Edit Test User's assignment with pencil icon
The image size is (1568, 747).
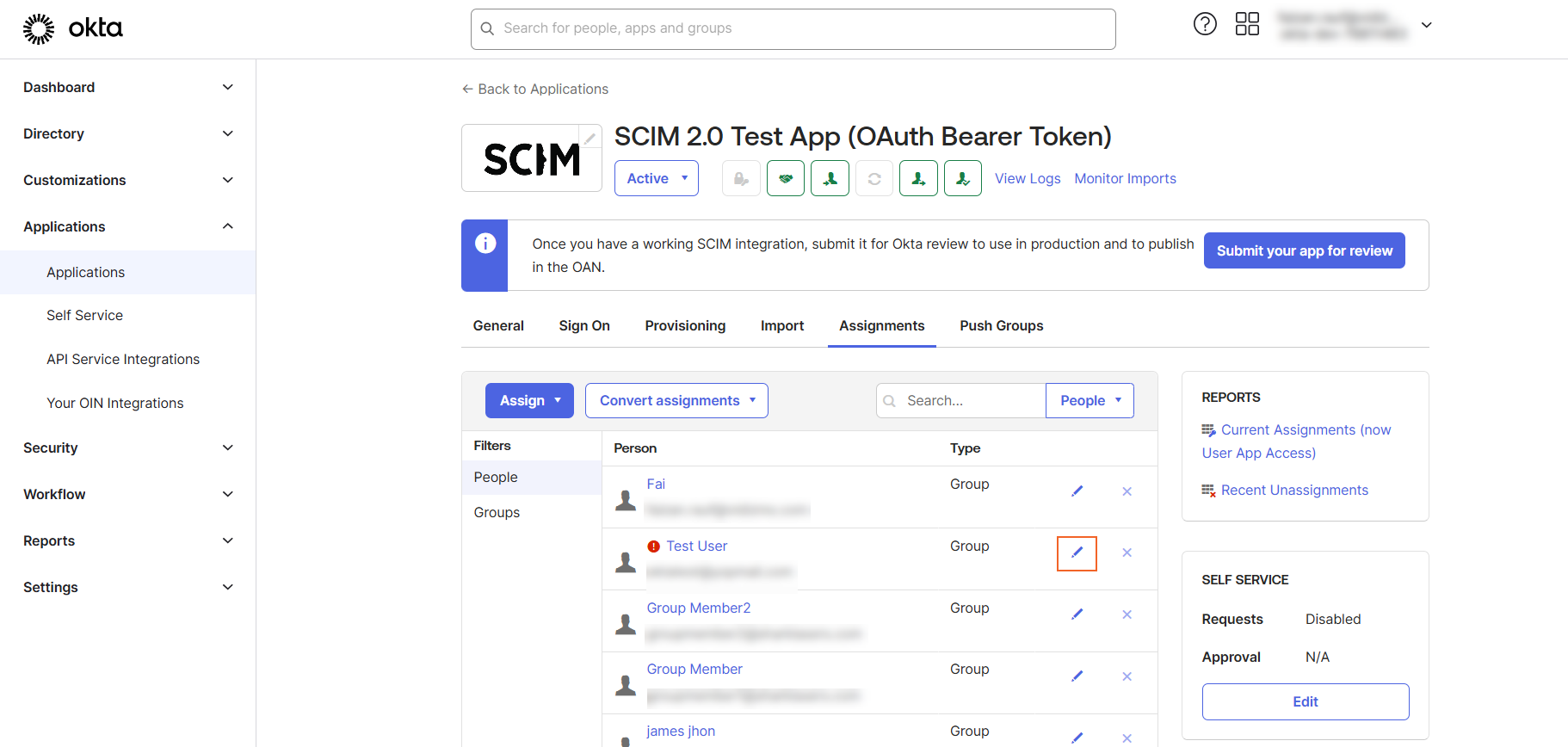point(1077,553)
